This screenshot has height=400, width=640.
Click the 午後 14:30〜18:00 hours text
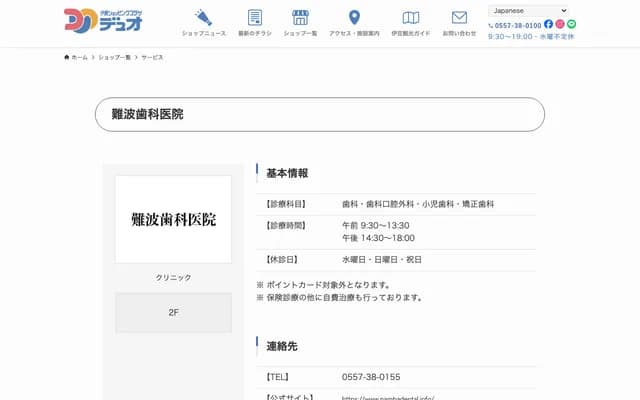pos(378,238)
